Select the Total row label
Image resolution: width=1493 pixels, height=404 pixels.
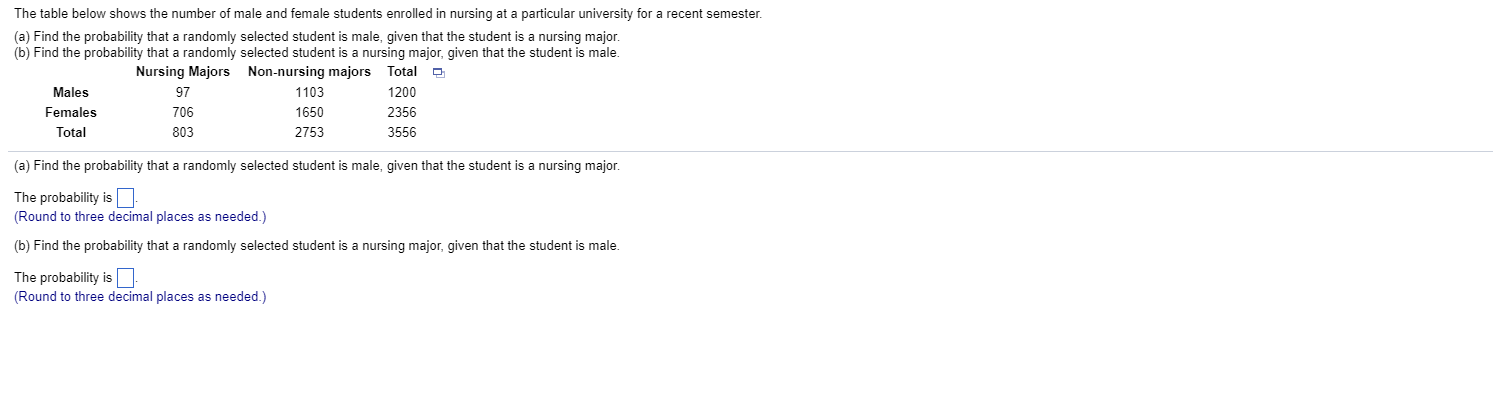(x=71, y=132)
